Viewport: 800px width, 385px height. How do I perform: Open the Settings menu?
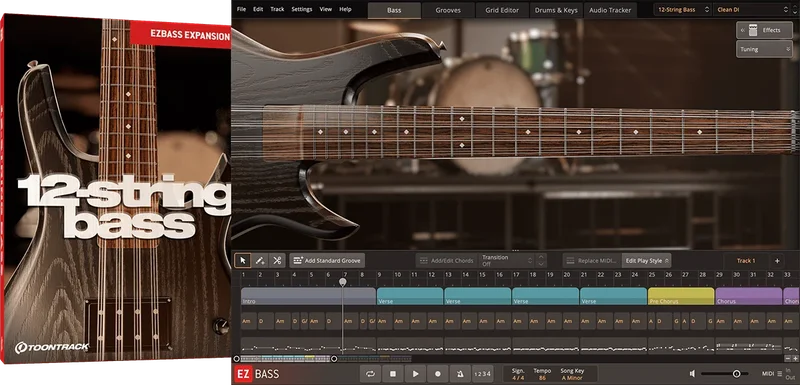pos(302,9)
